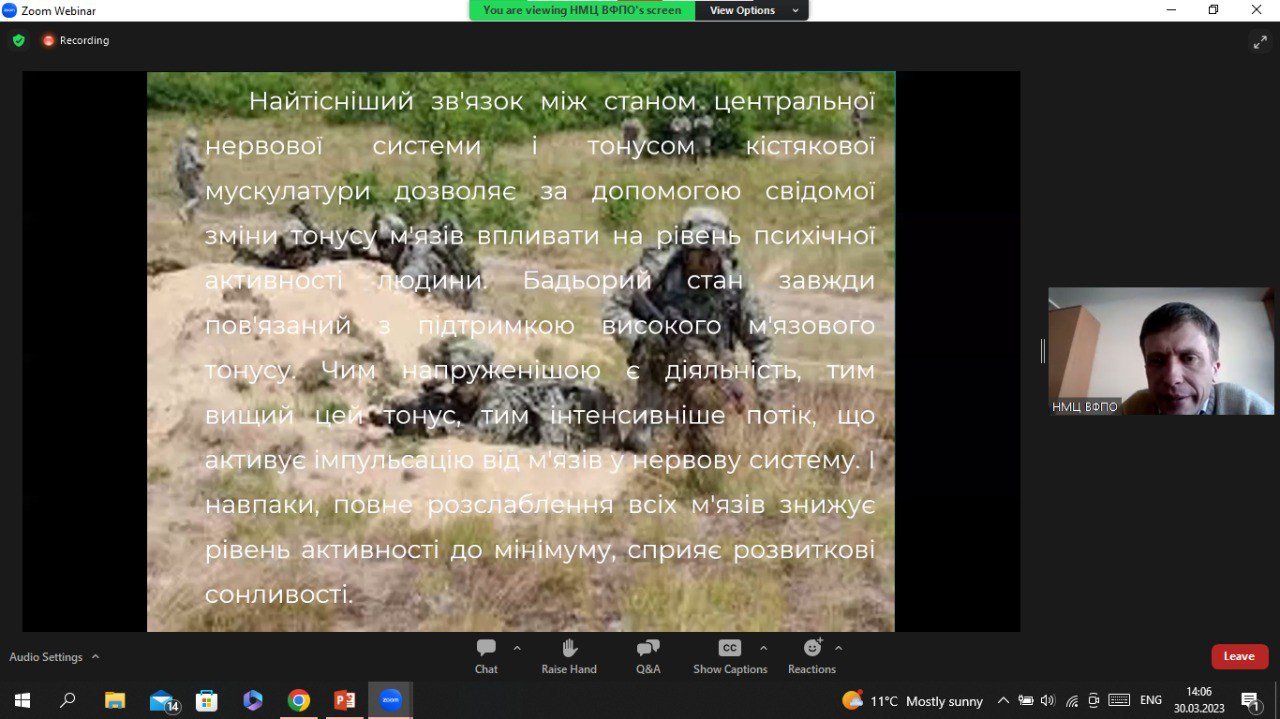Viewport: 1280px width, 719px height.
Task: Click the green encryption shield icon
Action: coord(18,41)
